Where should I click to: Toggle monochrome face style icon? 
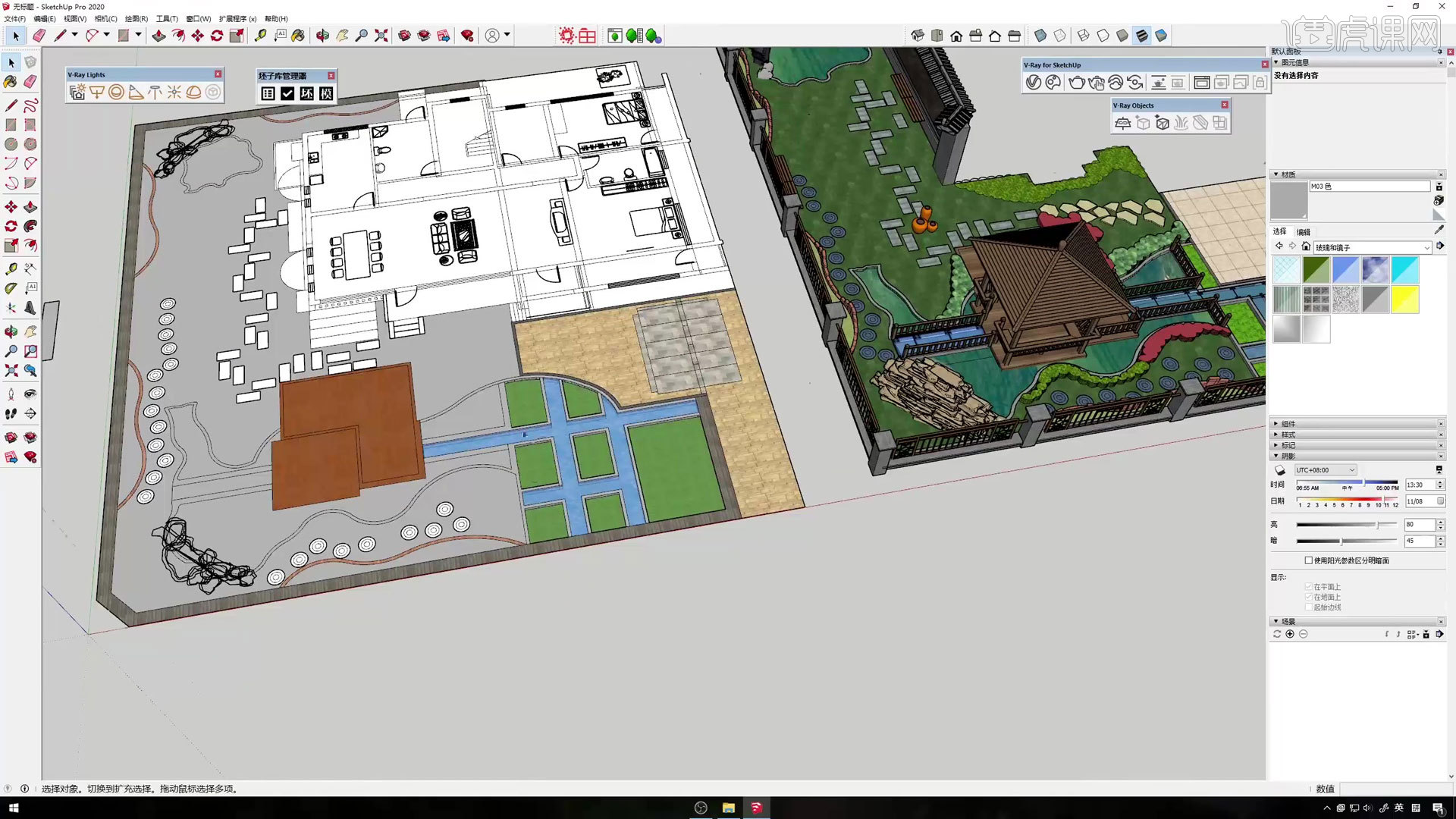[1161, 36]
